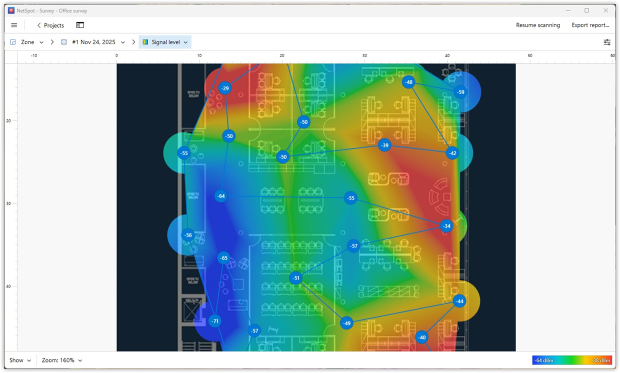This screenshot has height=373, width=620.
Task: Select the -57 point below -34
Action: pyautogui.click(x=353, y=246)
